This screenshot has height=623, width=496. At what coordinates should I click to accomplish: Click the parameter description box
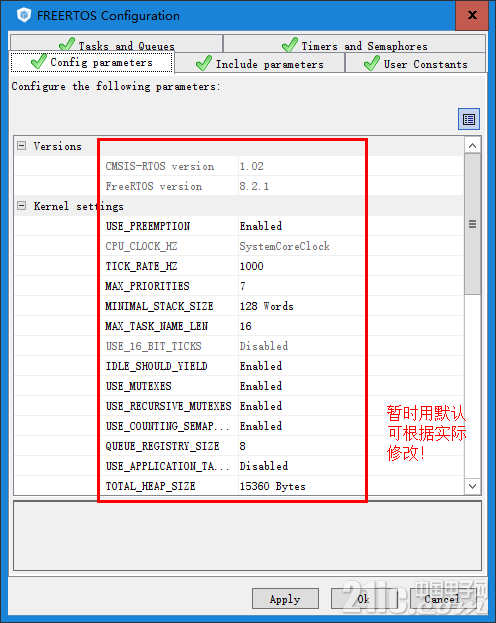[x=247, y=536]
